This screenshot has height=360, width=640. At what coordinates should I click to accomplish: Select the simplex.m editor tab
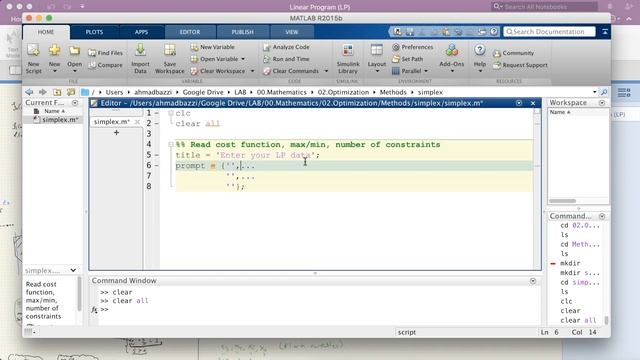pyautogui.click(x=112, y=122)
